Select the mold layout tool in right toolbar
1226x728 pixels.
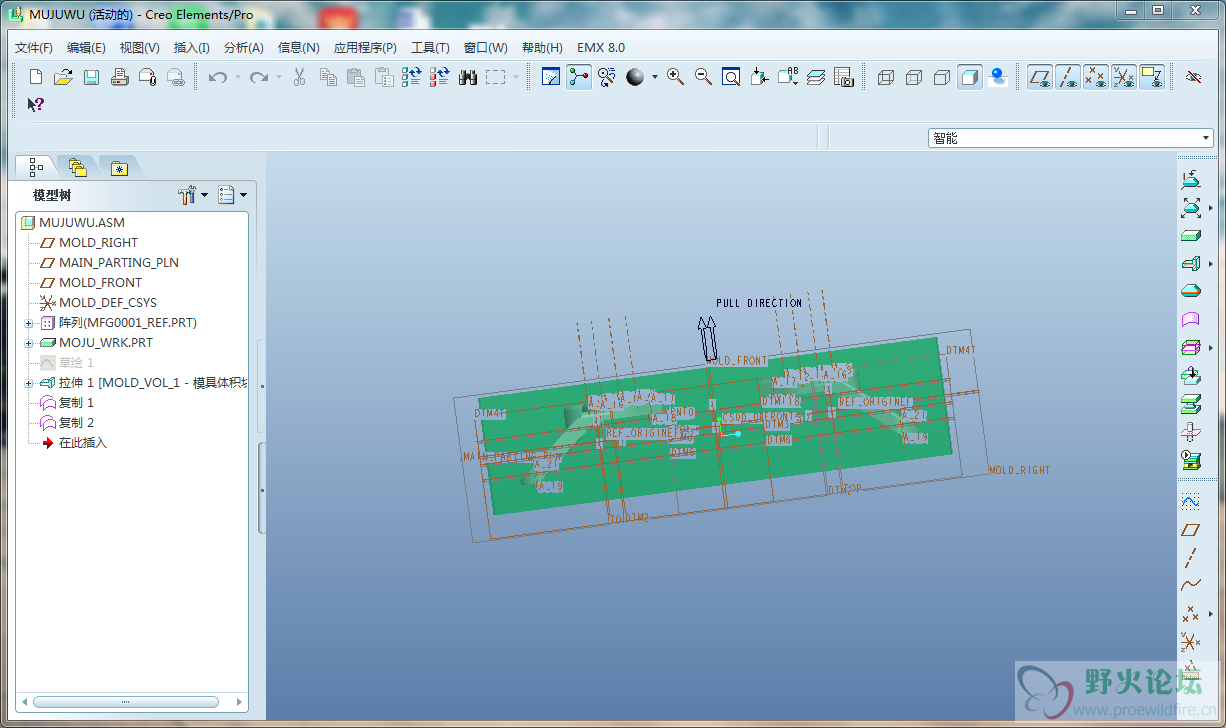pos(1190,180)
